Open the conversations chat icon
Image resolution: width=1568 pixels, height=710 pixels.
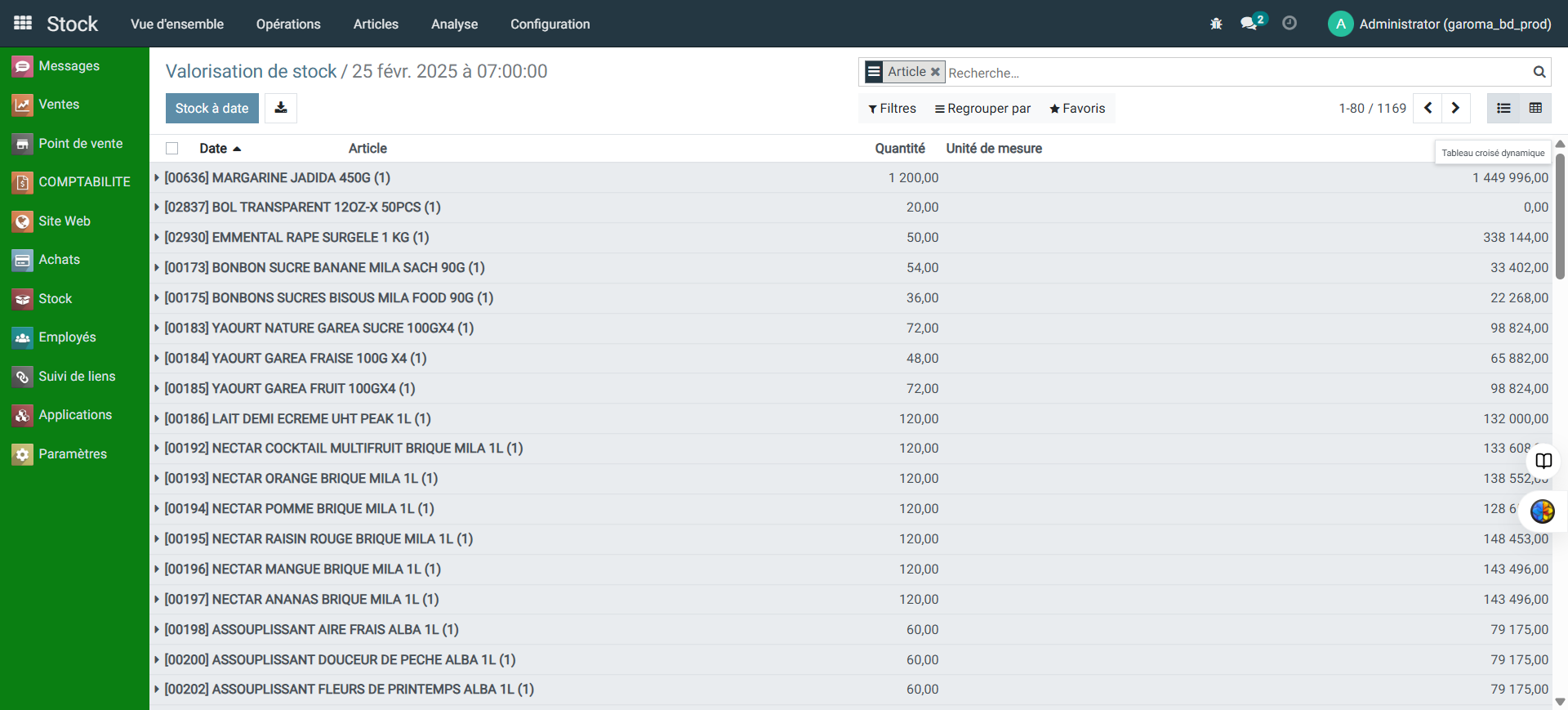coord(1249,24)
